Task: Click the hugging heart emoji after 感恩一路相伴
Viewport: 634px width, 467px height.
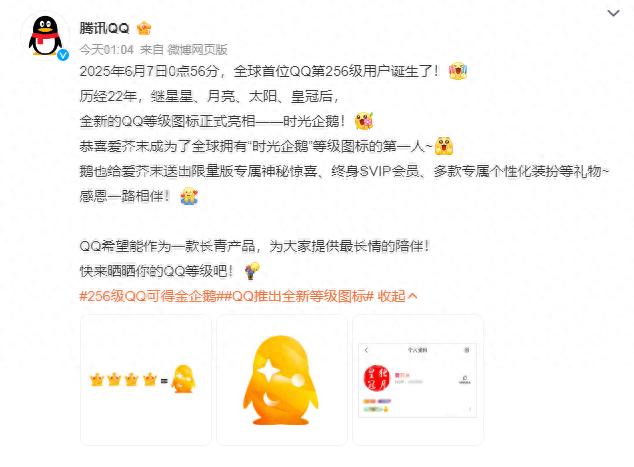Action: (x=189, y=196)
